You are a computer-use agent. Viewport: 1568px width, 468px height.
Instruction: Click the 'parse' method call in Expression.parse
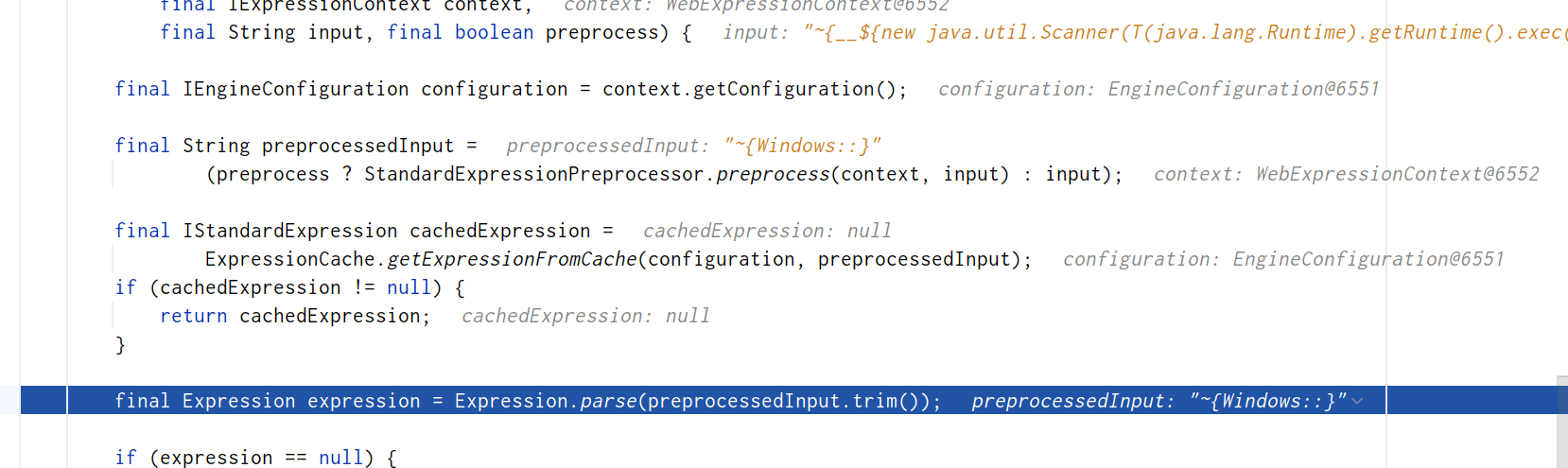pyautogui.click(x=608, y=401)
